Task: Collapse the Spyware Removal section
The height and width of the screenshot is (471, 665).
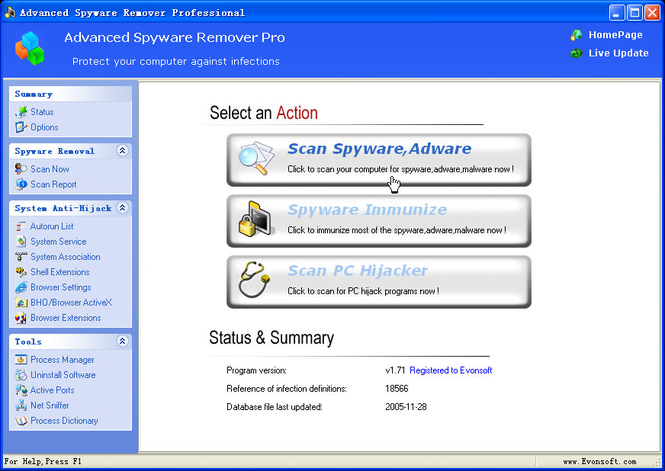Action: [x=123, y=150]
